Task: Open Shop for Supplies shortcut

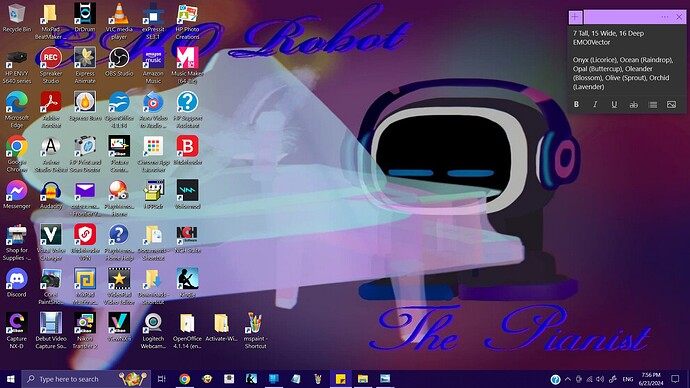Action: tap(17, 242)
